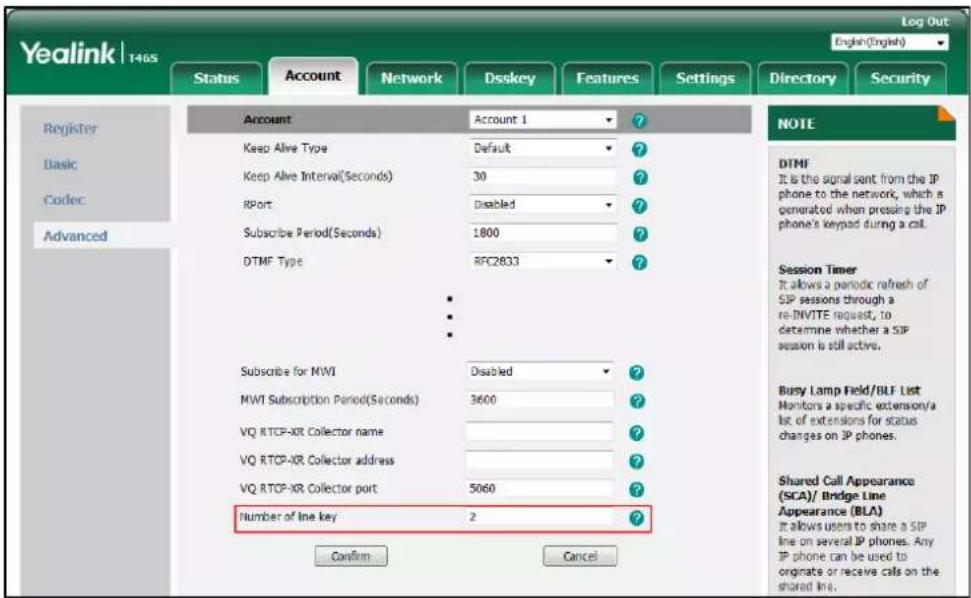971x598 pixels.
Task: Click the MWI Subscription Period field
Action: click(539, 400)
